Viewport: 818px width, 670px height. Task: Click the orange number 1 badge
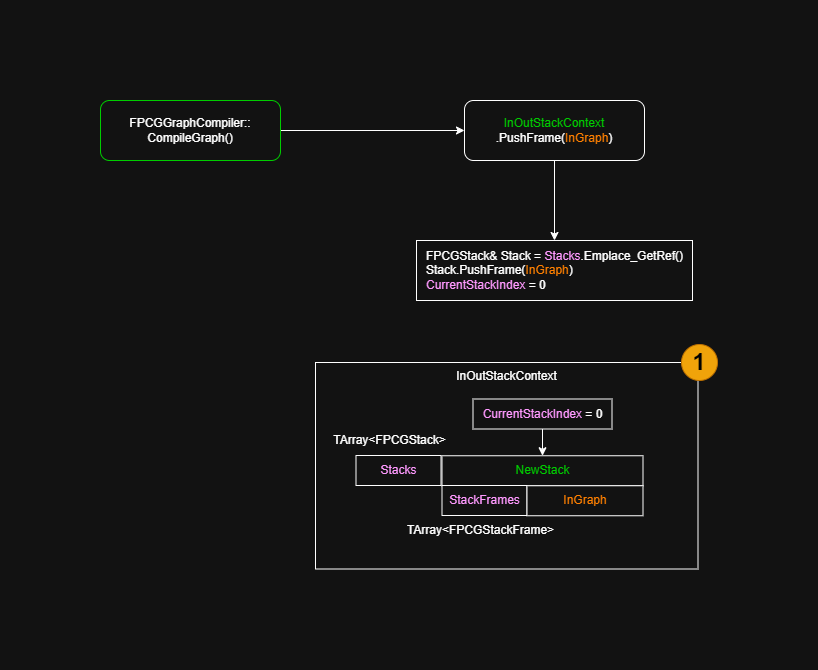coord(699,362)
